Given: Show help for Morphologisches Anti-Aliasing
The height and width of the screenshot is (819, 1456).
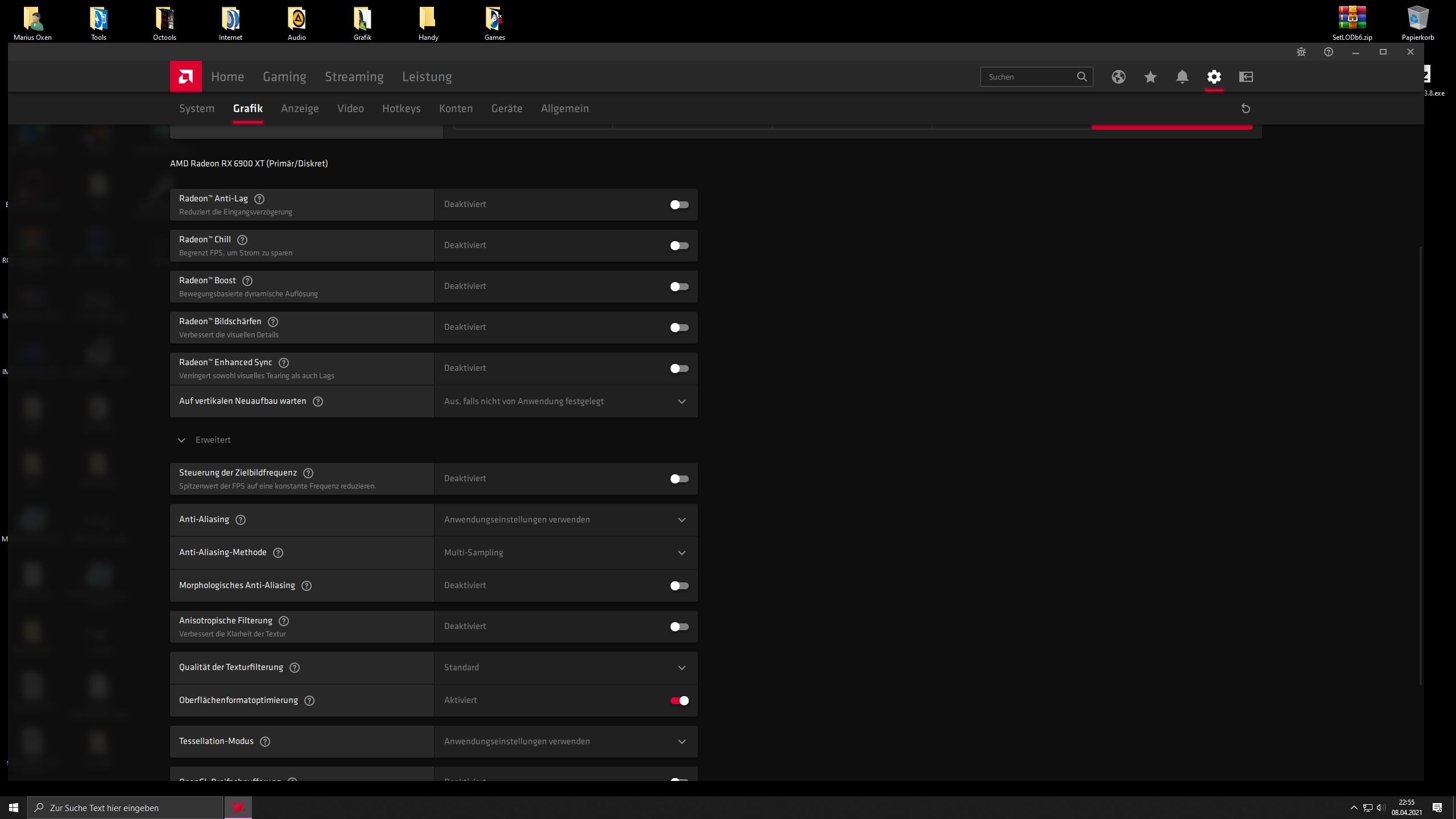Looking at the screenshot, I should coord(307,586).
